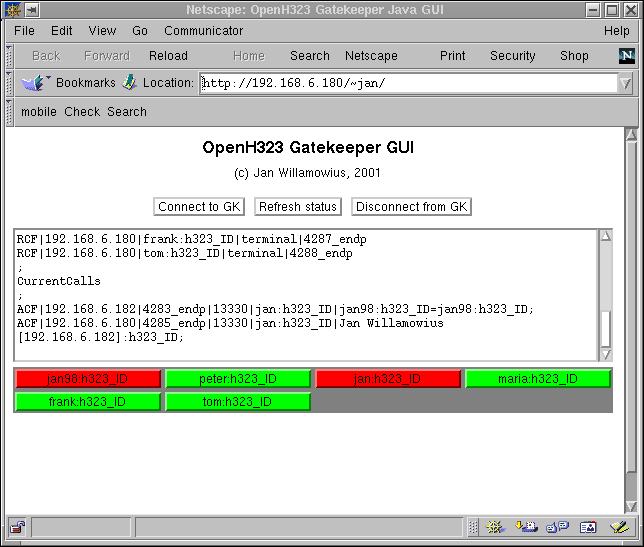Image resolution: width=644 pixels, height=547 pixels.
Task: Open the Help menu
Action: (x=616, y=31)
